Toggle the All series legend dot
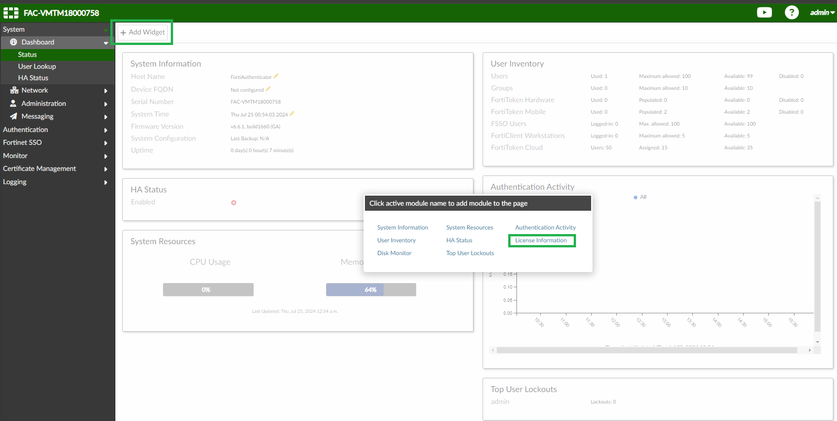Viewport: 837px width, 421px height. tap(635, 197)
